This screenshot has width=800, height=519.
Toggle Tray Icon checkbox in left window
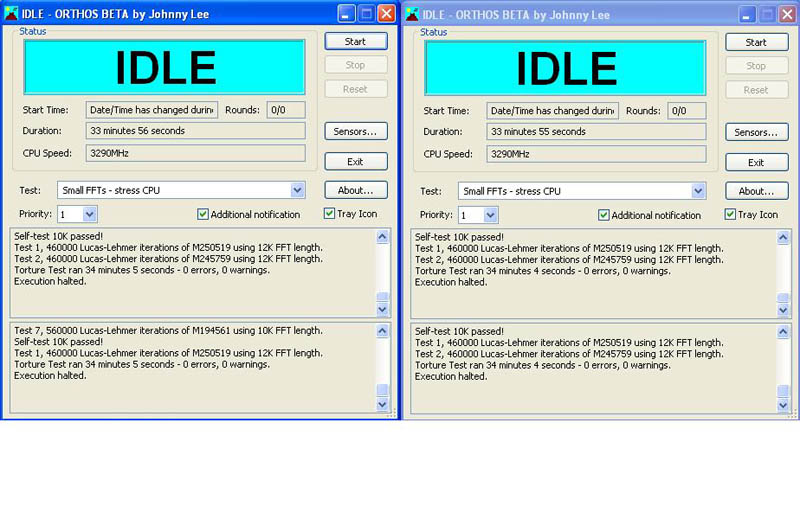(x=330, y=213)
